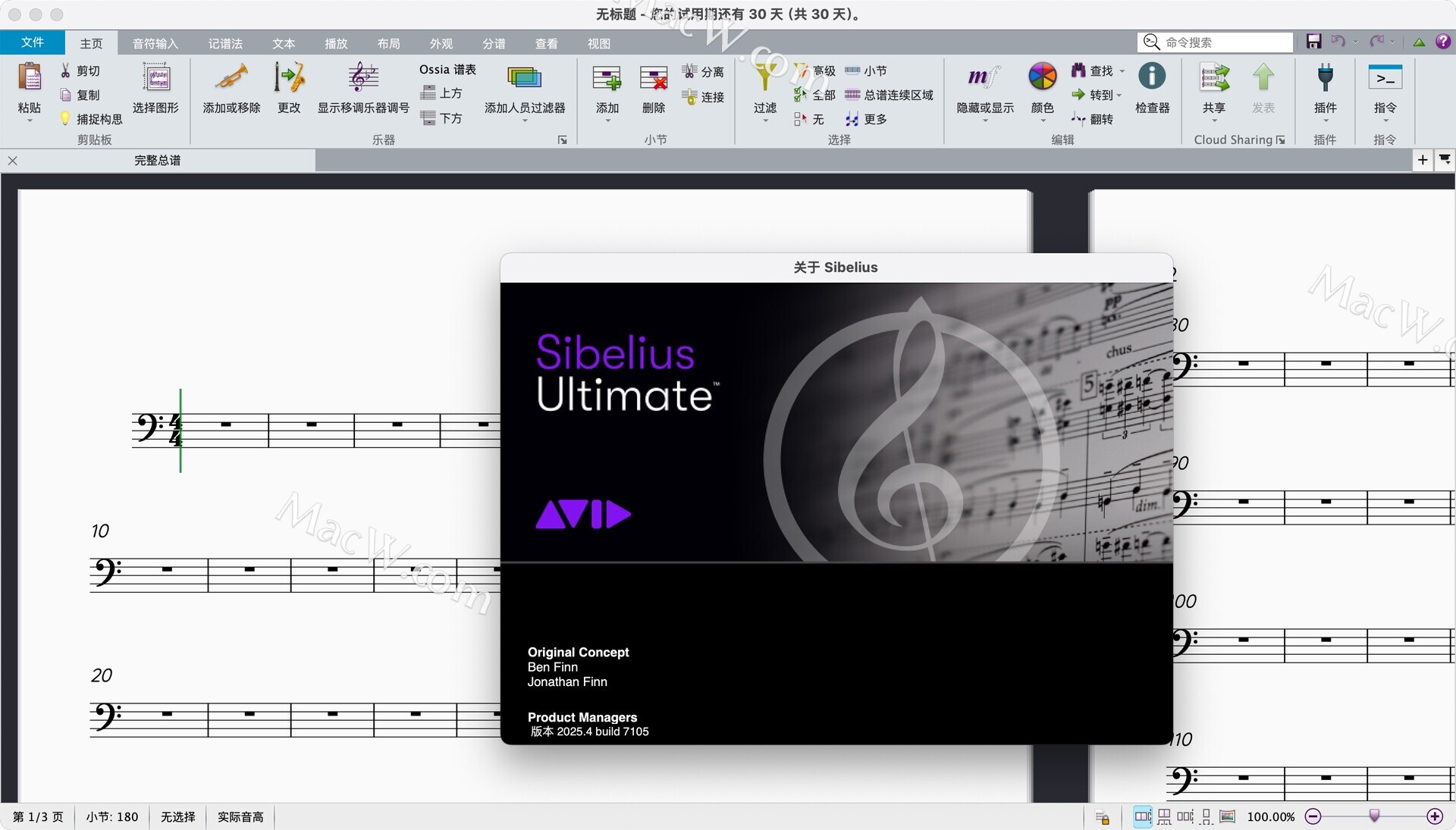1456x830 pixels.
Task: Click the 显示移调乐器调号 icon
Action: [363, 77]
